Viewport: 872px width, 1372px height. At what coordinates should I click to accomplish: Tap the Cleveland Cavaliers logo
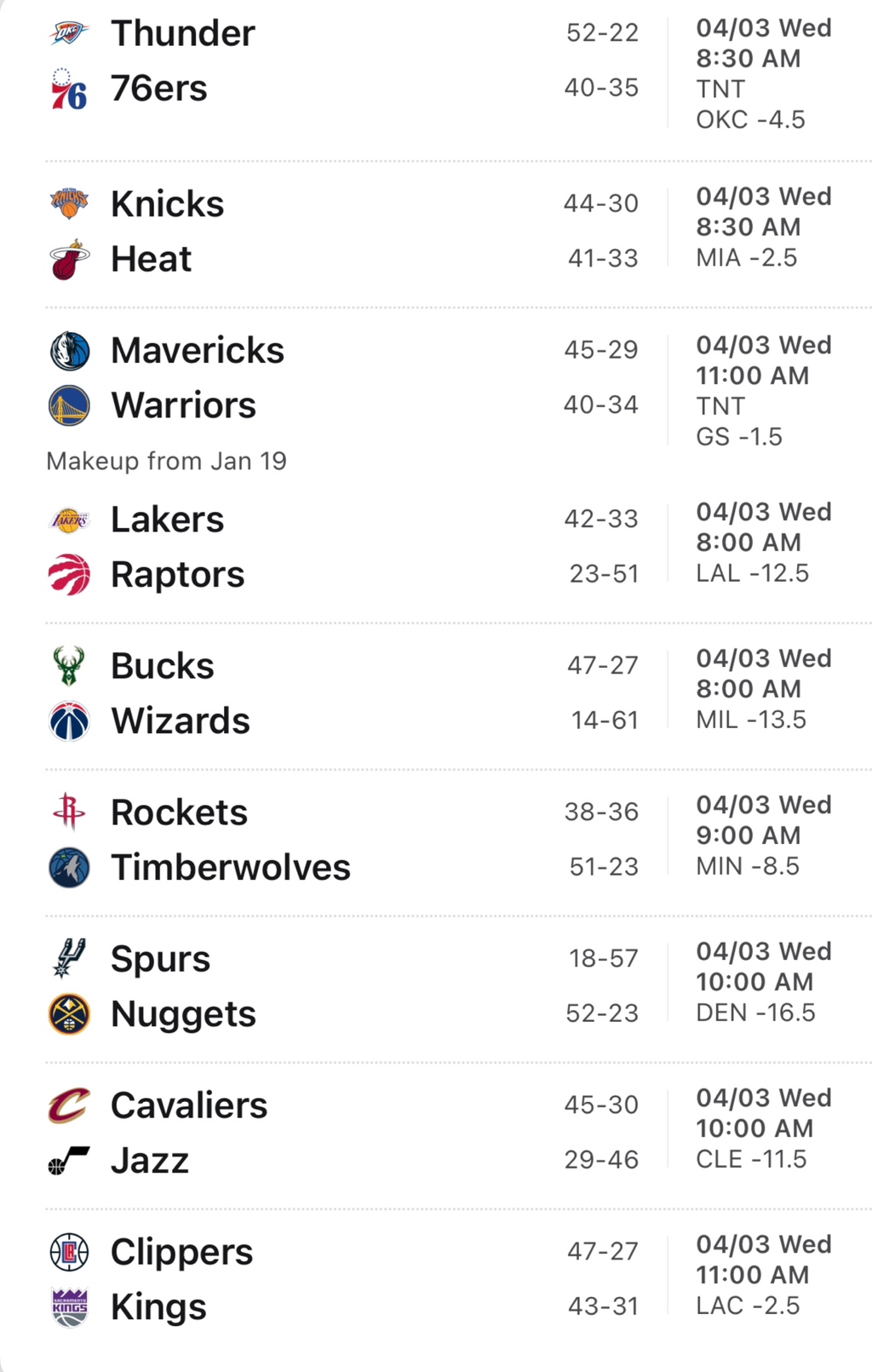pos(69,1105)
